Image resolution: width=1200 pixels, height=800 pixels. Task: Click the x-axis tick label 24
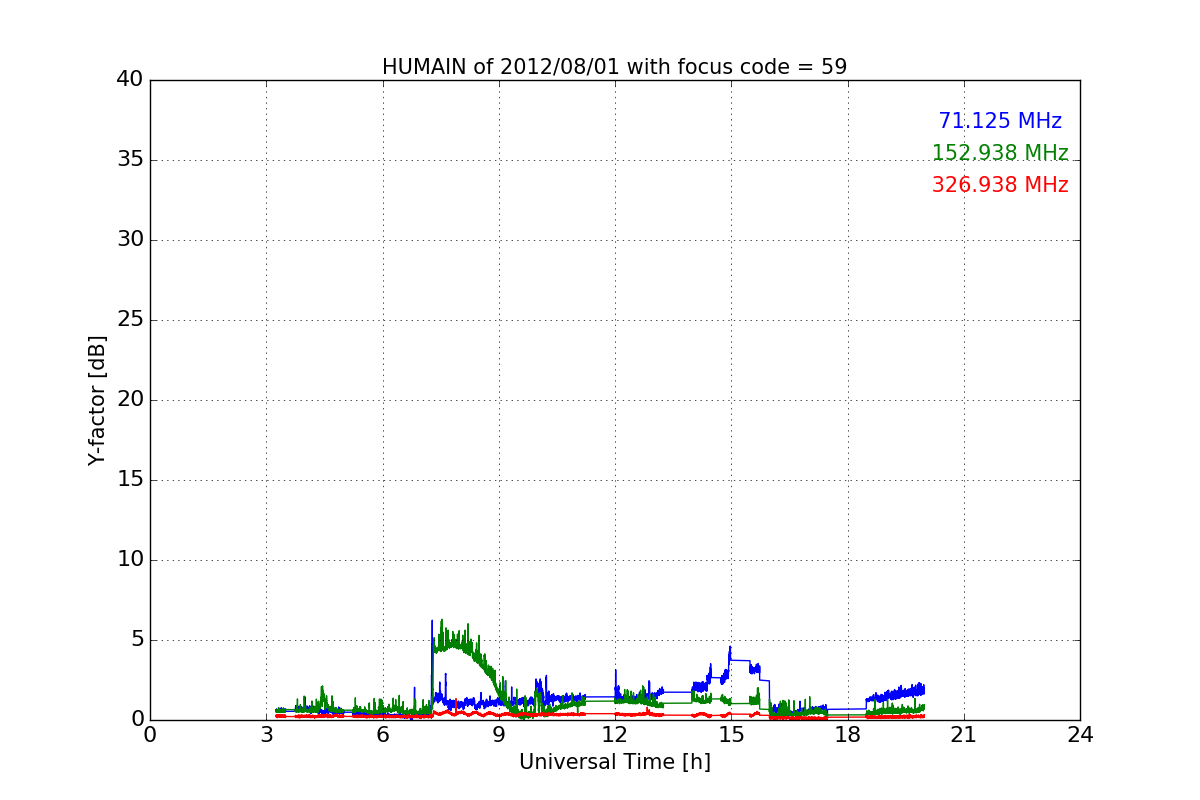(x=1080, y=735)
